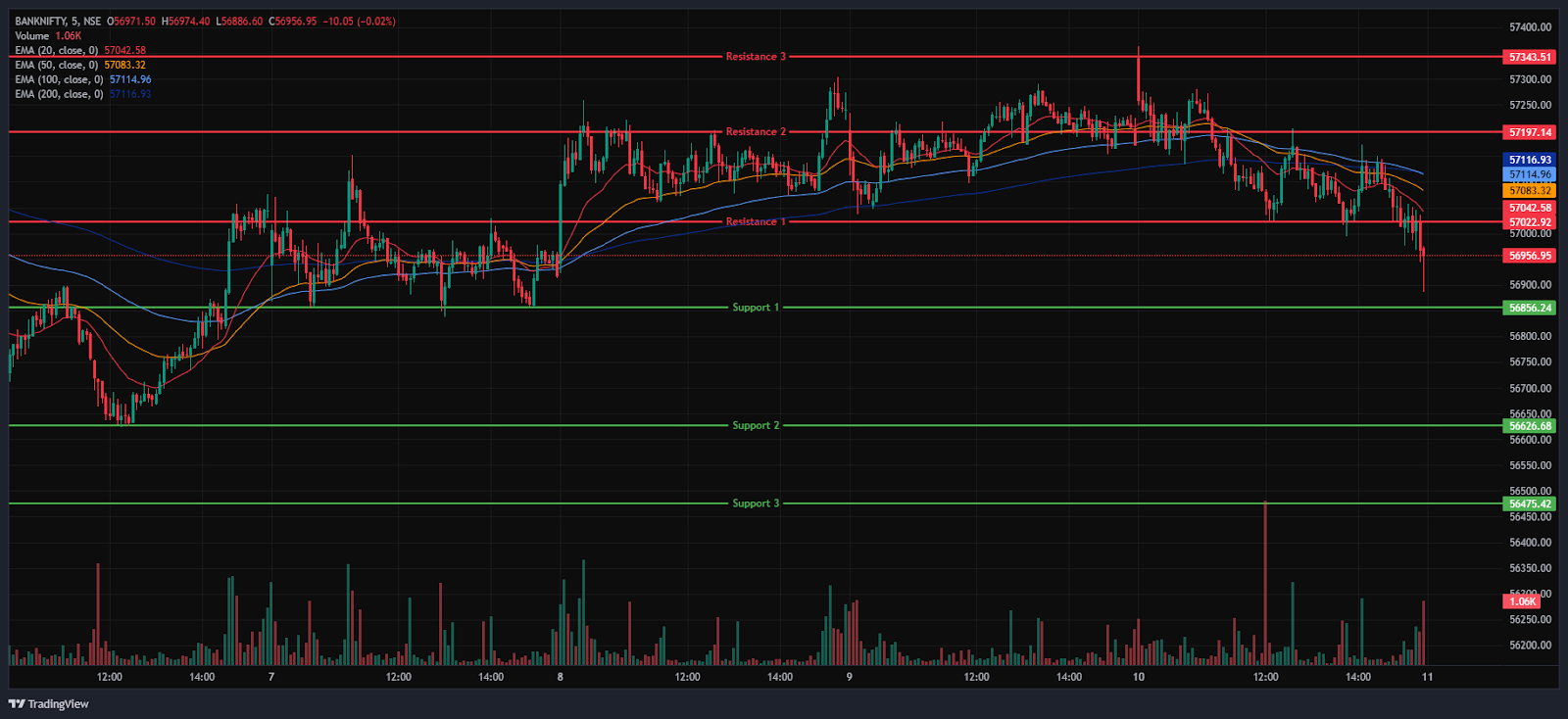Click the 57114.96 EMA 100 price tag
This screenshot has height=719, width=1568.
(1529, 174)
